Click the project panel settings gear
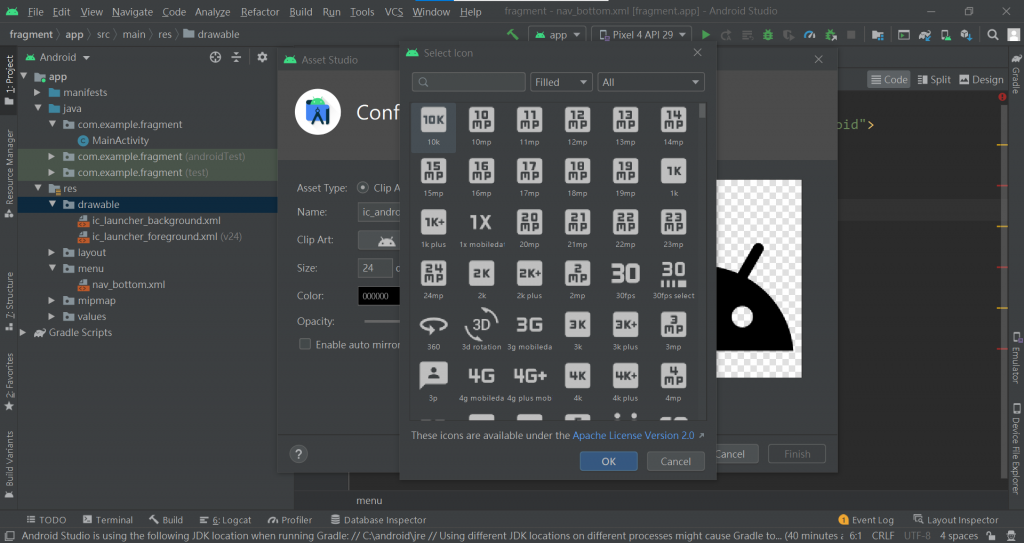Screen dimensions: 1024x543 pos(262,58)
